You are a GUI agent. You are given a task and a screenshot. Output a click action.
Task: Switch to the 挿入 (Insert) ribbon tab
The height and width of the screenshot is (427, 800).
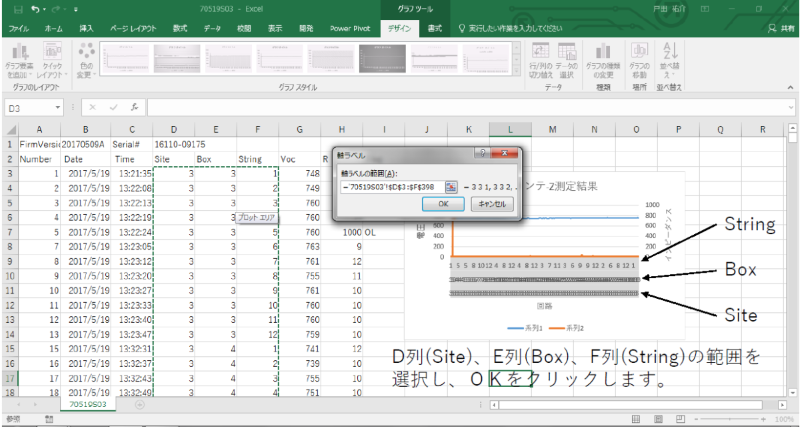(x=87, y=29)
